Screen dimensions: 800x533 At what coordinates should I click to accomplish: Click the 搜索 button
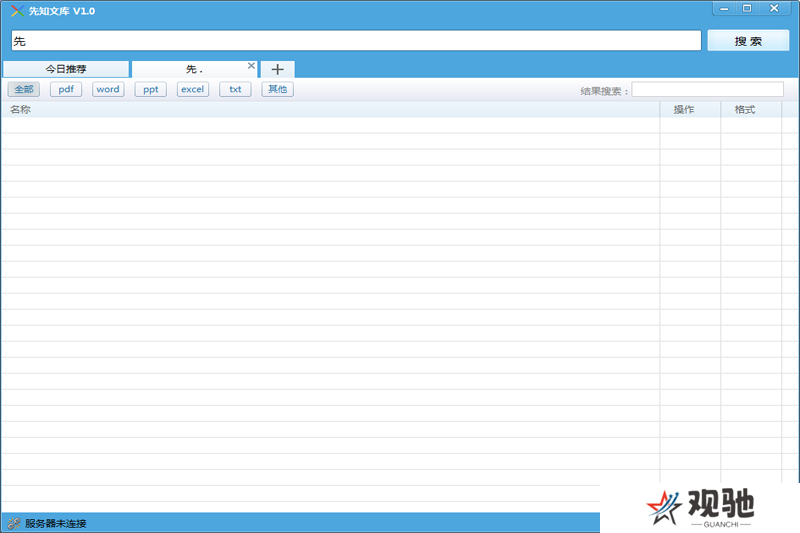coord(748,41)
